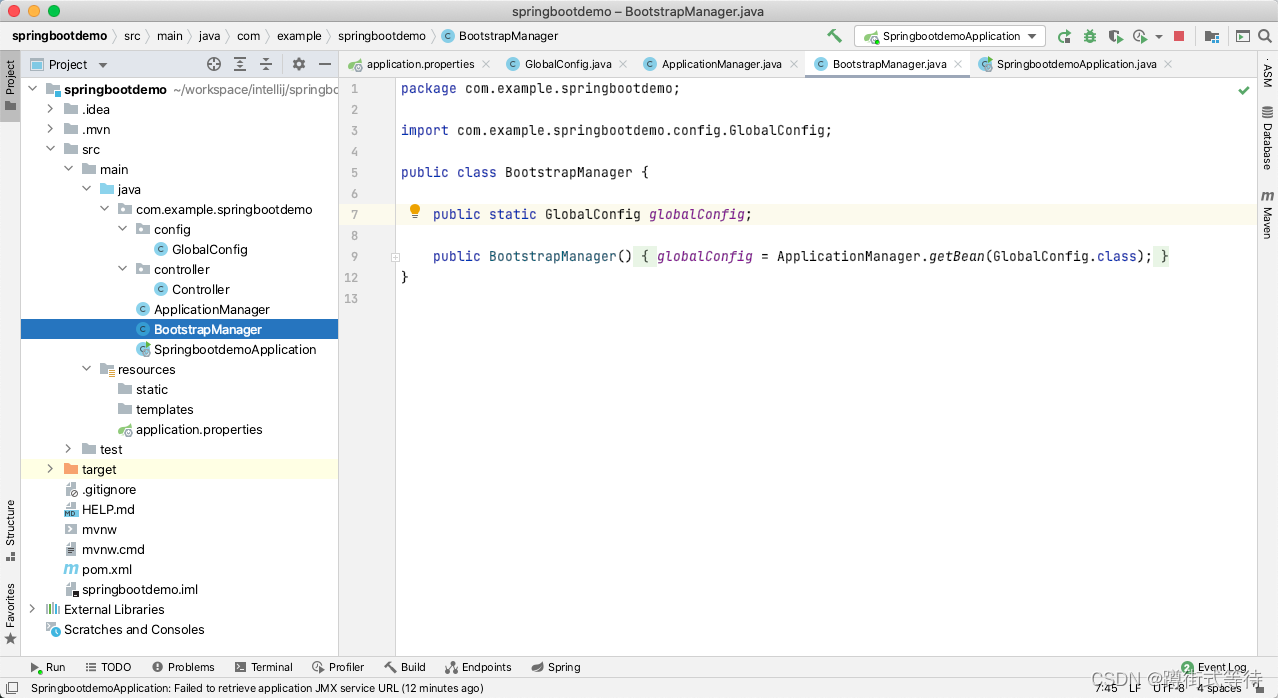Toggle the Structure side tool window
Image resolution: width=1278 pixels, height=698 pixels.
point(10,532)
